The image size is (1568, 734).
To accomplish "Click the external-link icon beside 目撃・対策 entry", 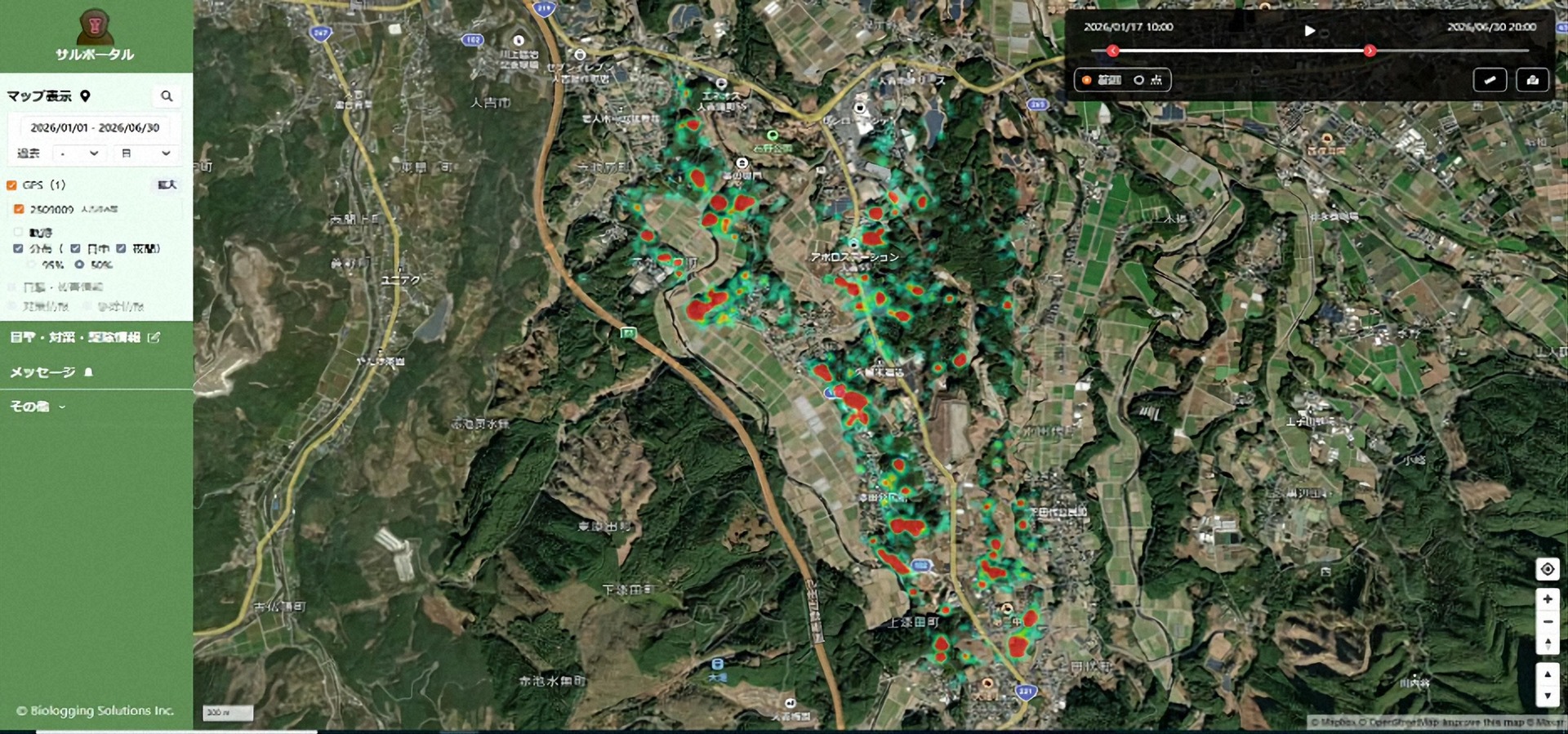I will coord(154,337).
